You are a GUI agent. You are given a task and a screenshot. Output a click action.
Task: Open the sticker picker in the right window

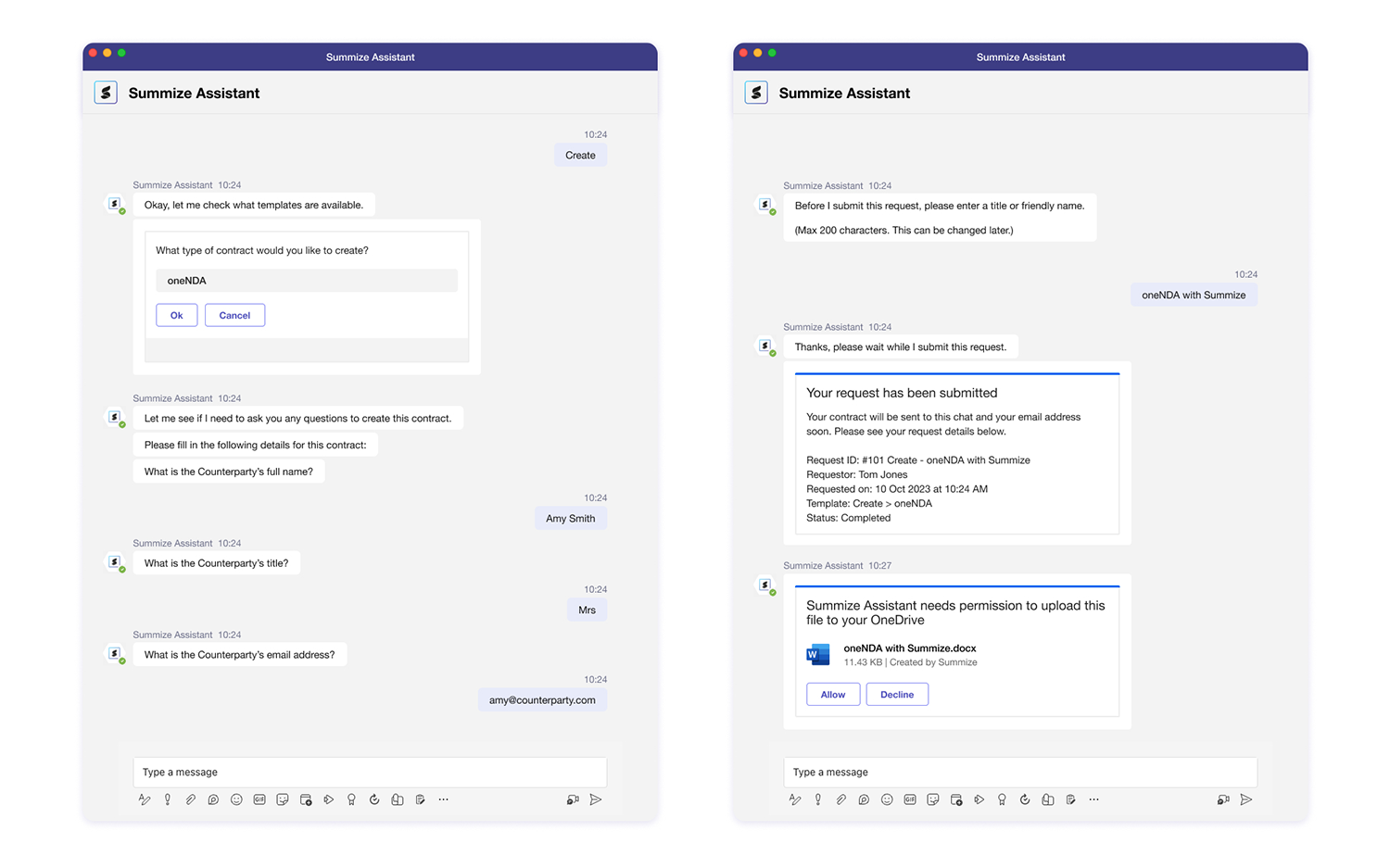[933, 799]
